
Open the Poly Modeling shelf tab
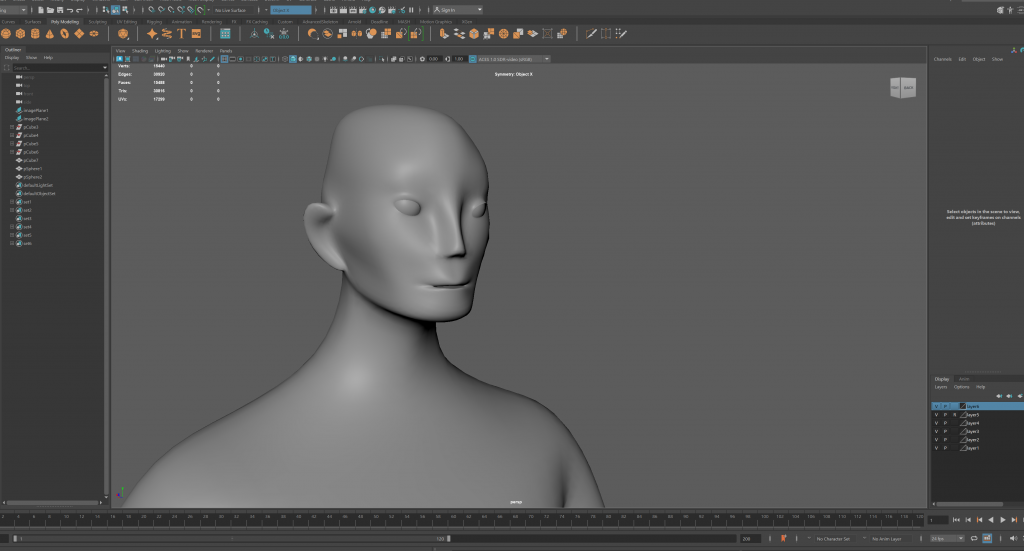click(67, 20)
